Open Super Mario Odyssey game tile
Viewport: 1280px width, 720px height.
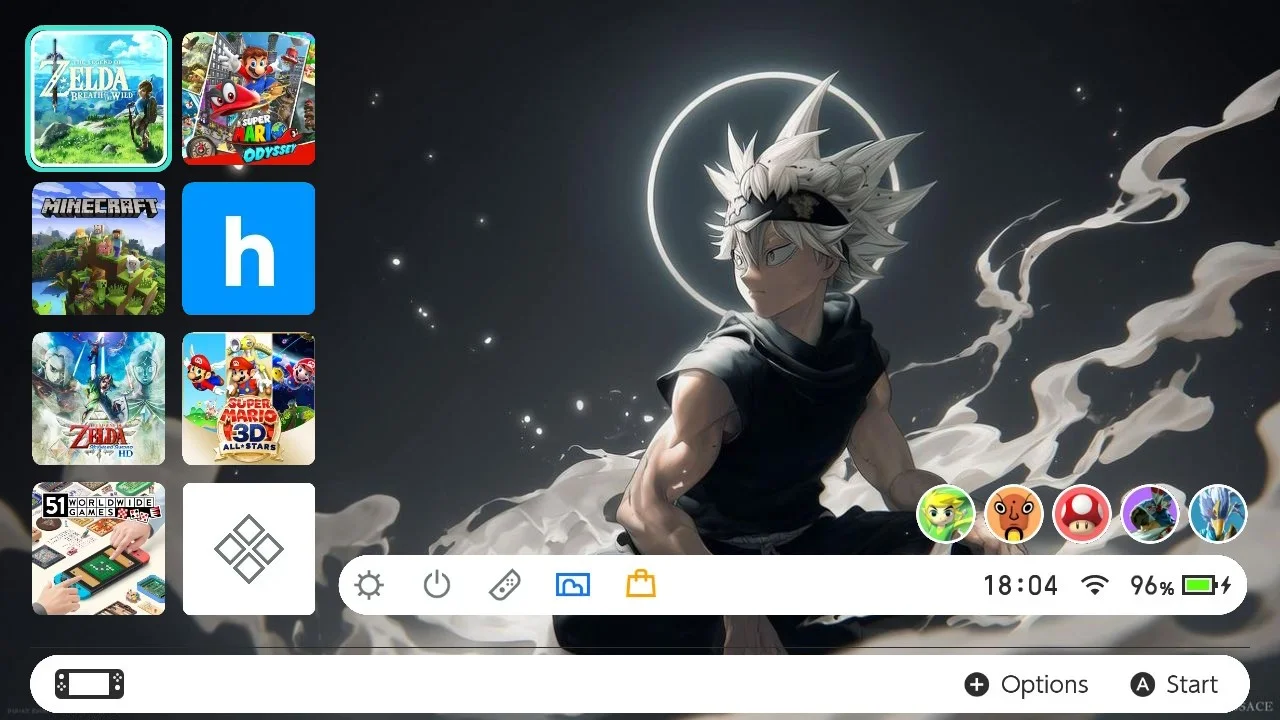248,98
